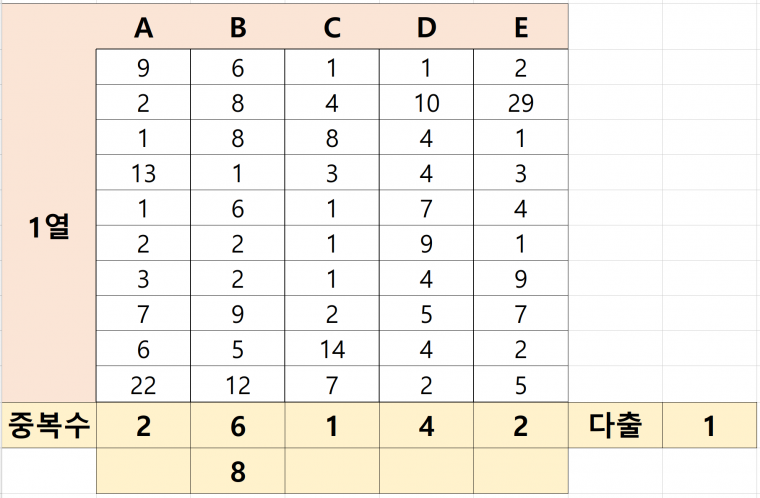Viewport: 760px width, 498px height.
Task: Select the empty yellow cell under column E
Action: tap(521, 471)
